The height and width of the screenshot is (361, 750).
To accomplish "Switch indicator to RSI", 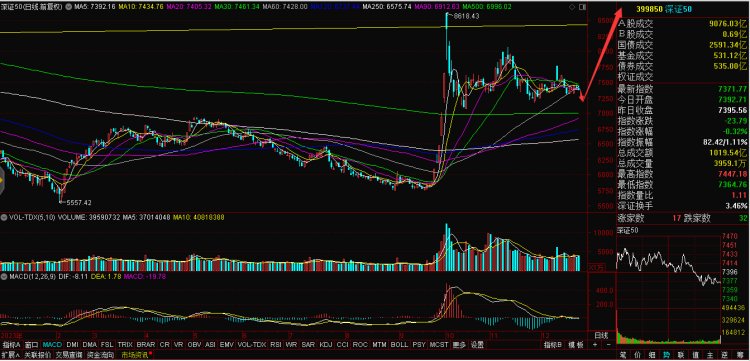I will point(276,345).
